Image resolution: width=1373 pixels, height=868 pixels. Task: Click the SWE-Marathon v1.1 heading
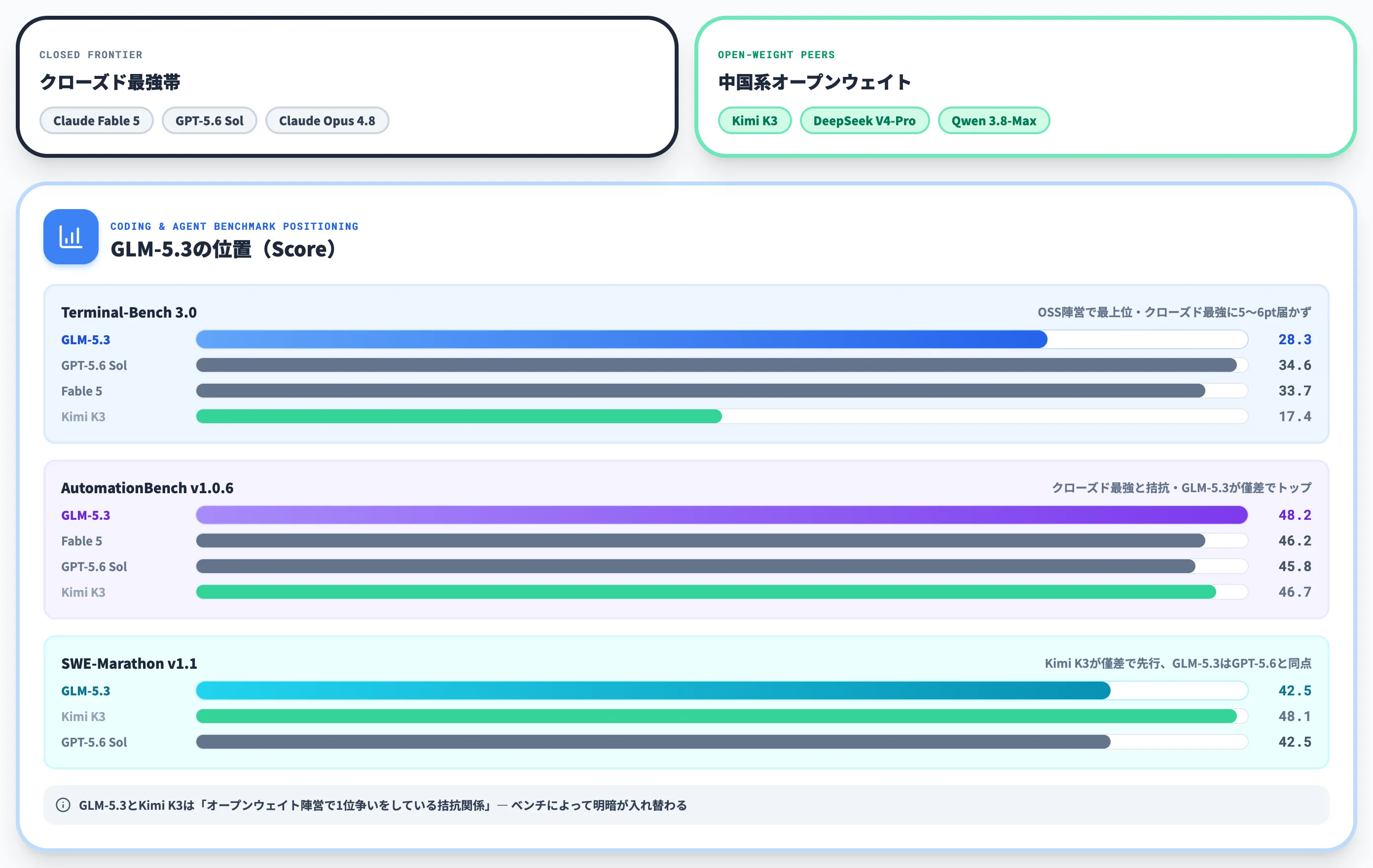(129, 664)
